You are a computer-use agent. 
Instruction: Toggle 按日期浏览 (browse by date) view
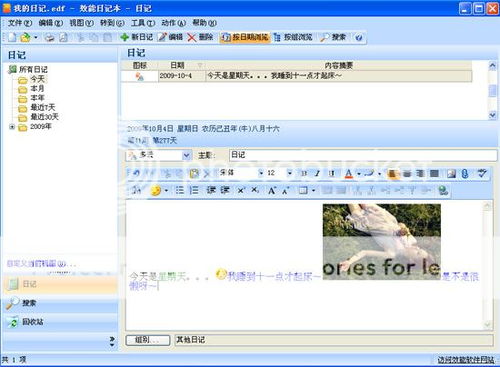(x=245, y=37)
